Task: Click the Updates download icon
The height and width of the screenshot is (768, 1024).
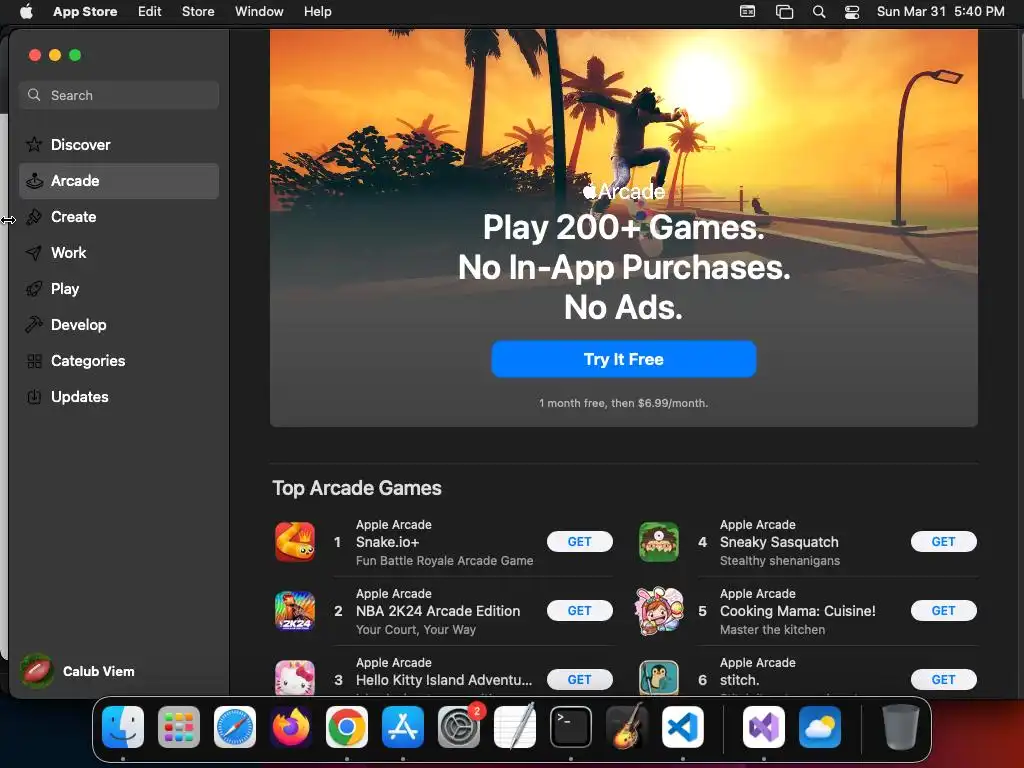Action: [34, 396]
